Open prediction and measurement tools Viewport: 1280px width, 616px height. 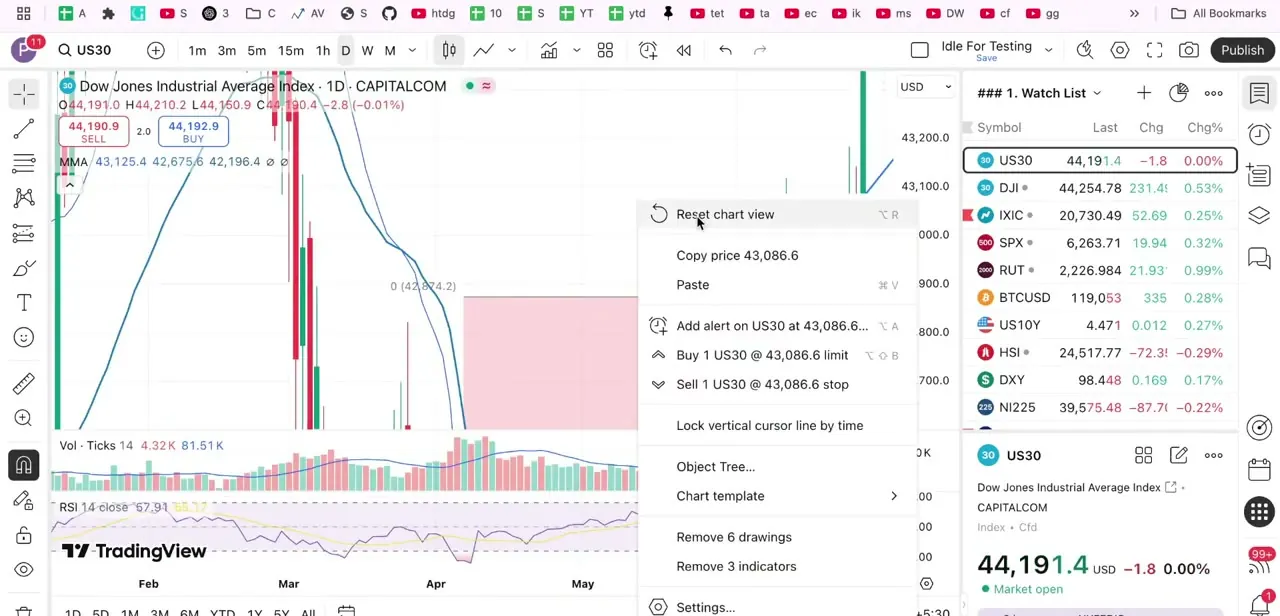coord(24,233)
